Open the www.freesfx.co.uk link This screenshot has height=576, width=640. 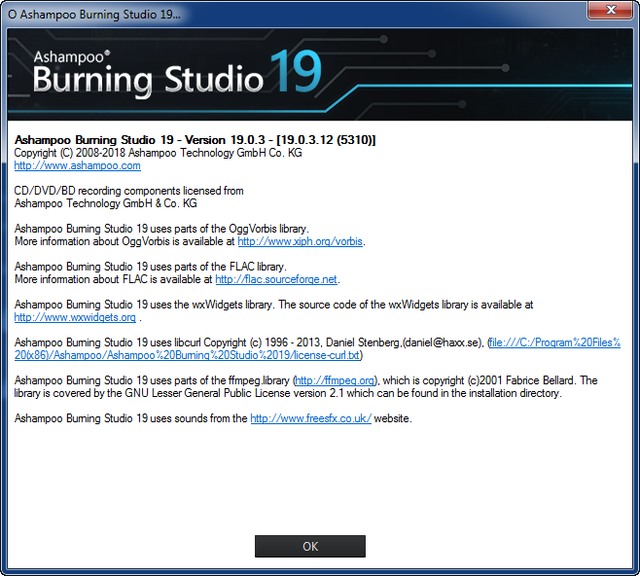(x=310, y=419)
